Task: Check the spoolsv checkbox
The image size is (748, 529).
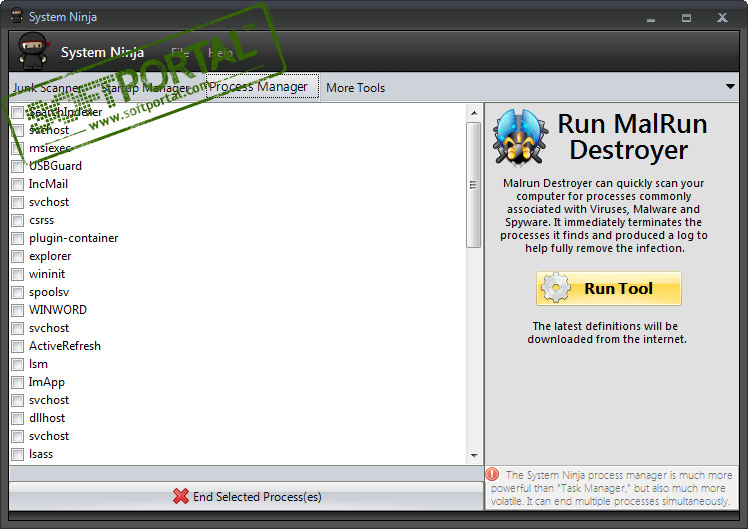Action: pos(18,292)
